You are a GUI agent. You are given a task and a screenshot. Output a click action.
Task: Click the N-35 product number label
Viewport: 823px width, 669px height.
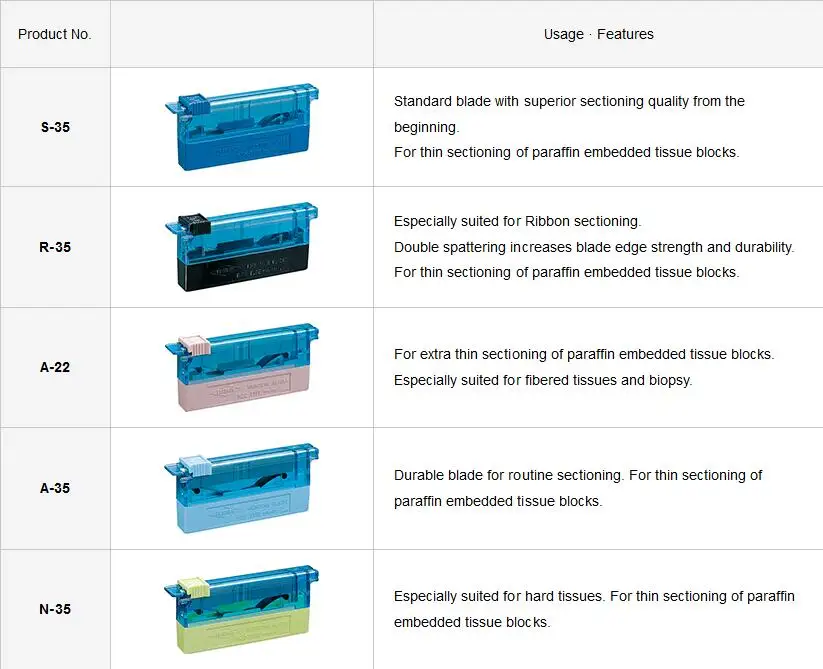(x=55, y=609)
